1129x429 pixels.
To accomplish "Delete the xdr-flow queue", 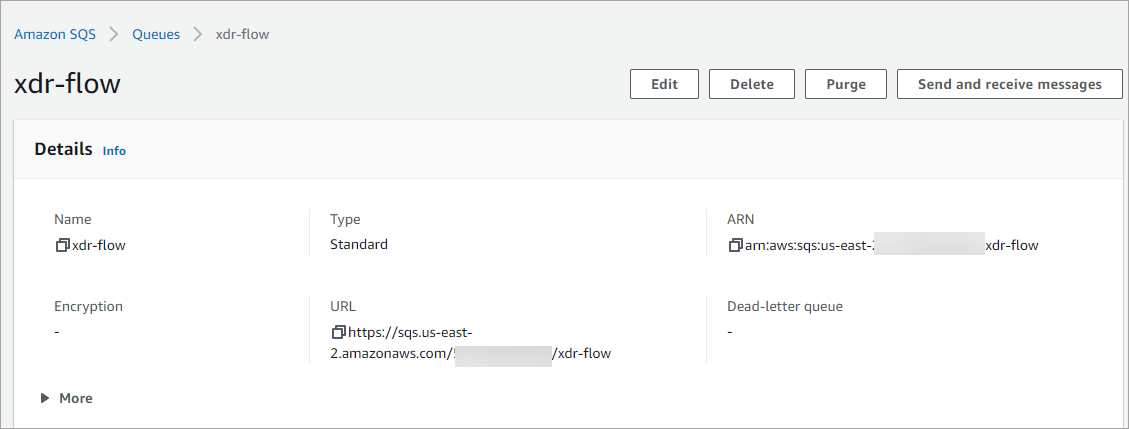I will coord(752,84).
